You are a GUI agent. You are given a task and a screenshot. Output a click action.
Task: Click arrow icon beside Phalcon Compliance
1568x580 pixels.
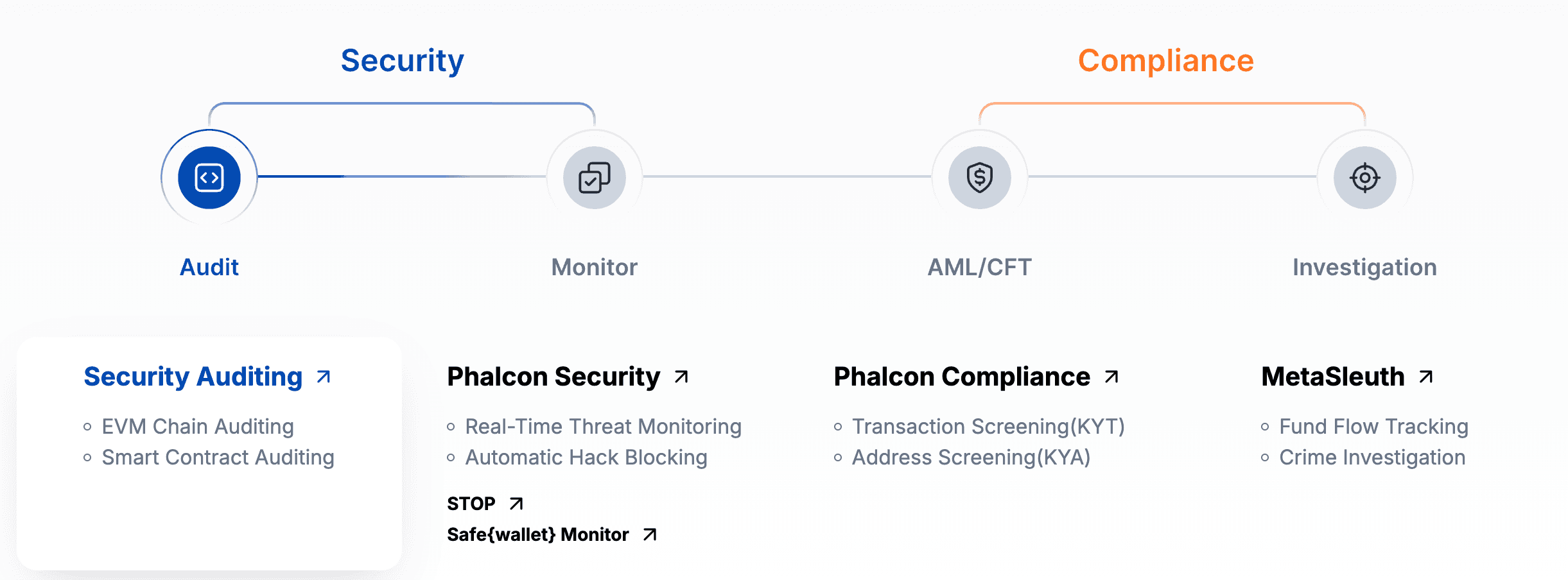(x=1112, y=377)
